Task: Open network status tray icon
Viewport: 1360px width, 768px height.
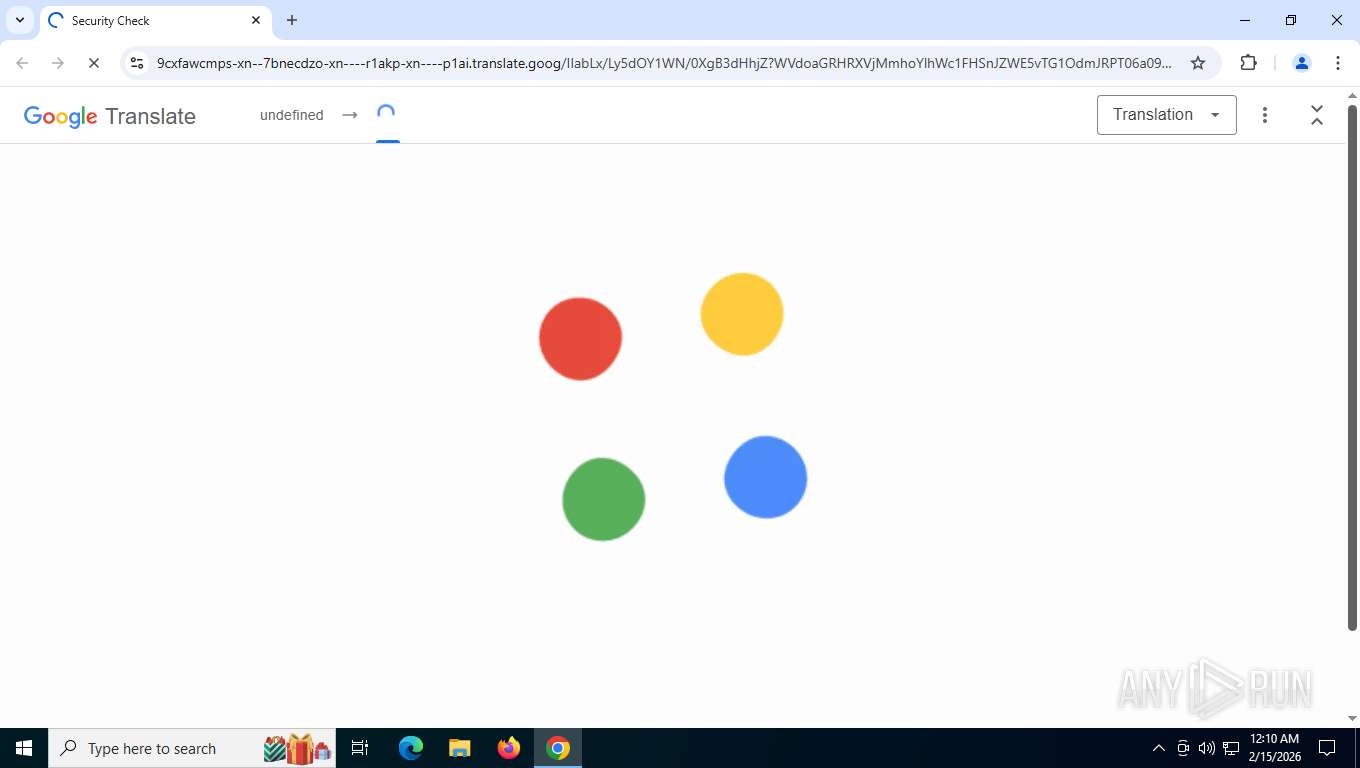Action: [x=1231, y=748]
